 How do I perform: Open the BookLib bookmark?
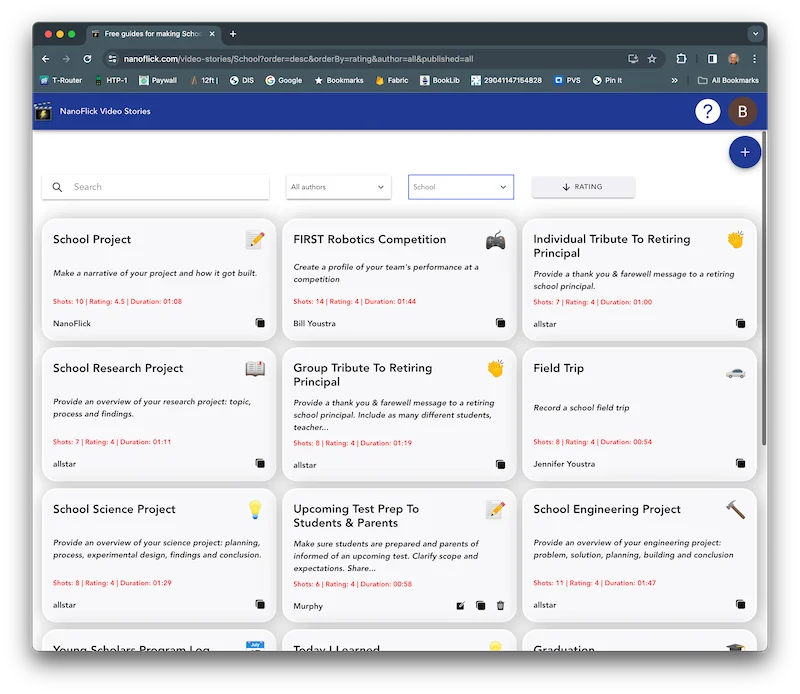(439, 81)
